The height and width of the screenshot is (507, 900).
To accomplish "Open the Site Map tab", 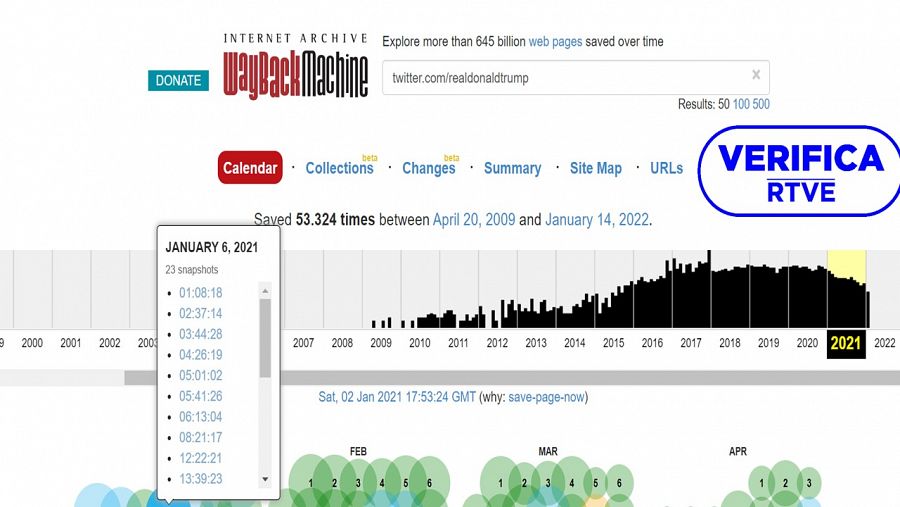I will pyautogui.click(x=596, y=168).
